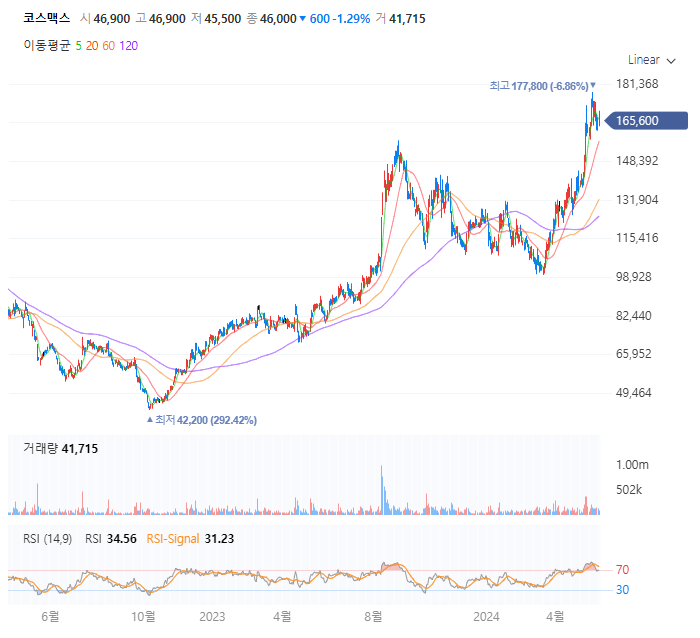Click the opening price value 46,900 after 시
The image size is (700, 638).
(112, 19)
